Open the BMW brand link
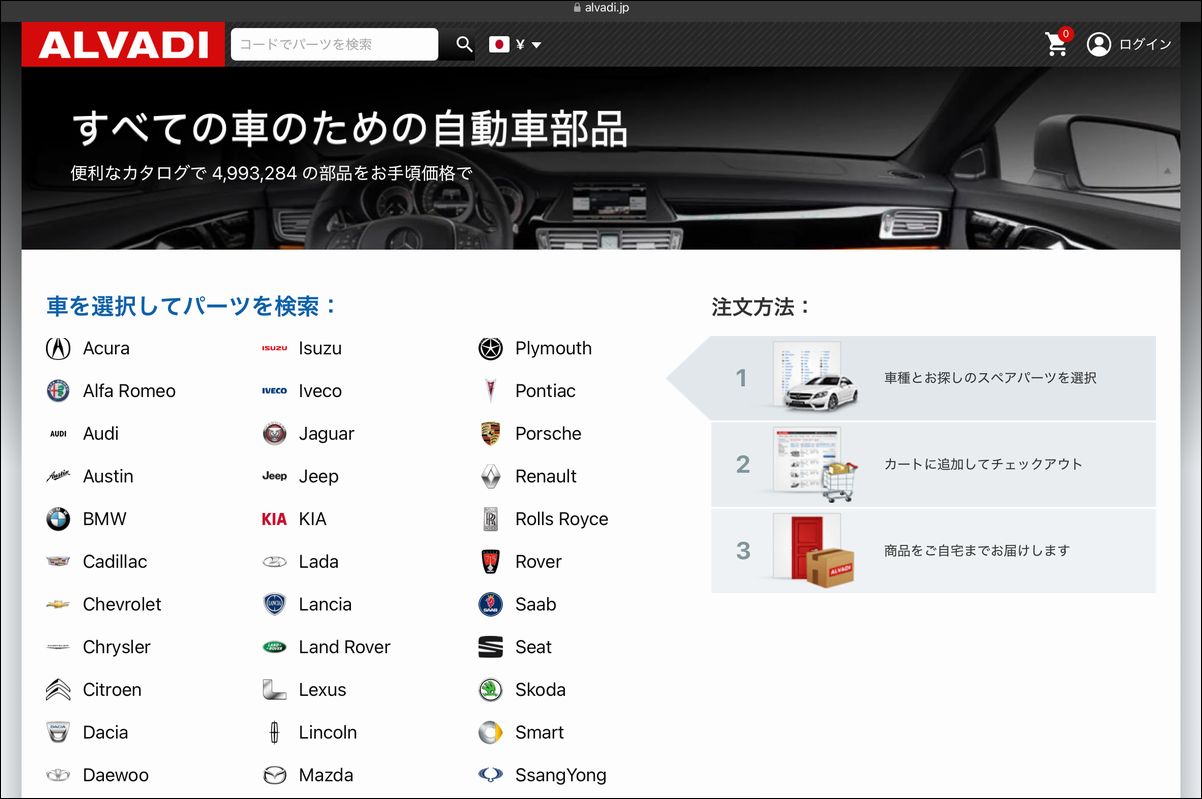This screenshot has width=1202, height=799. (105, 519)
